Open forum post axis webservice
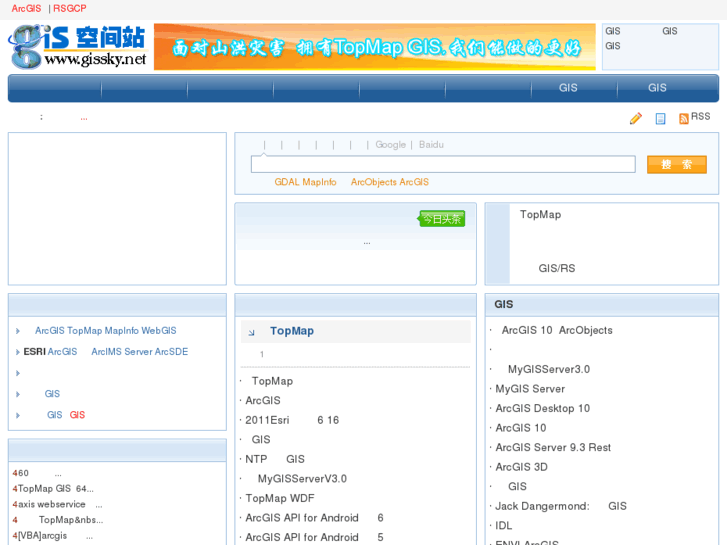 point(60,504)
